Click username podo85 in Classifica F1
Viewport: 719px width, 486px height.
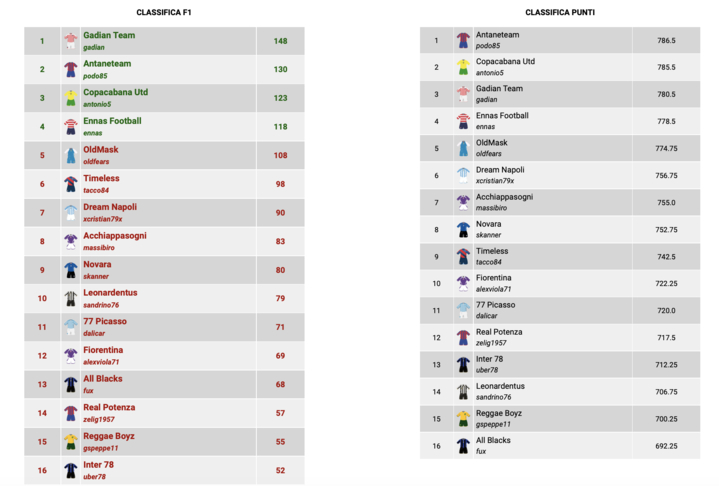click(94, 76)
